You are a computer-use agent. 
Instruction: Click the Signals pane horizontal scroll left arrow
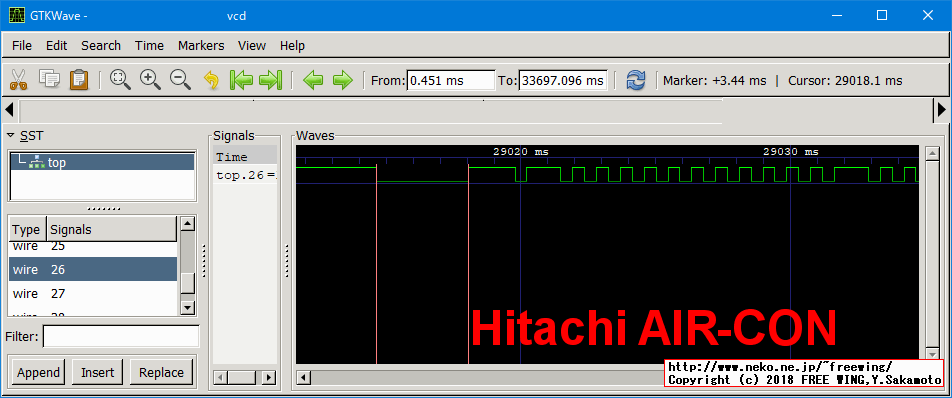point(221,378)
